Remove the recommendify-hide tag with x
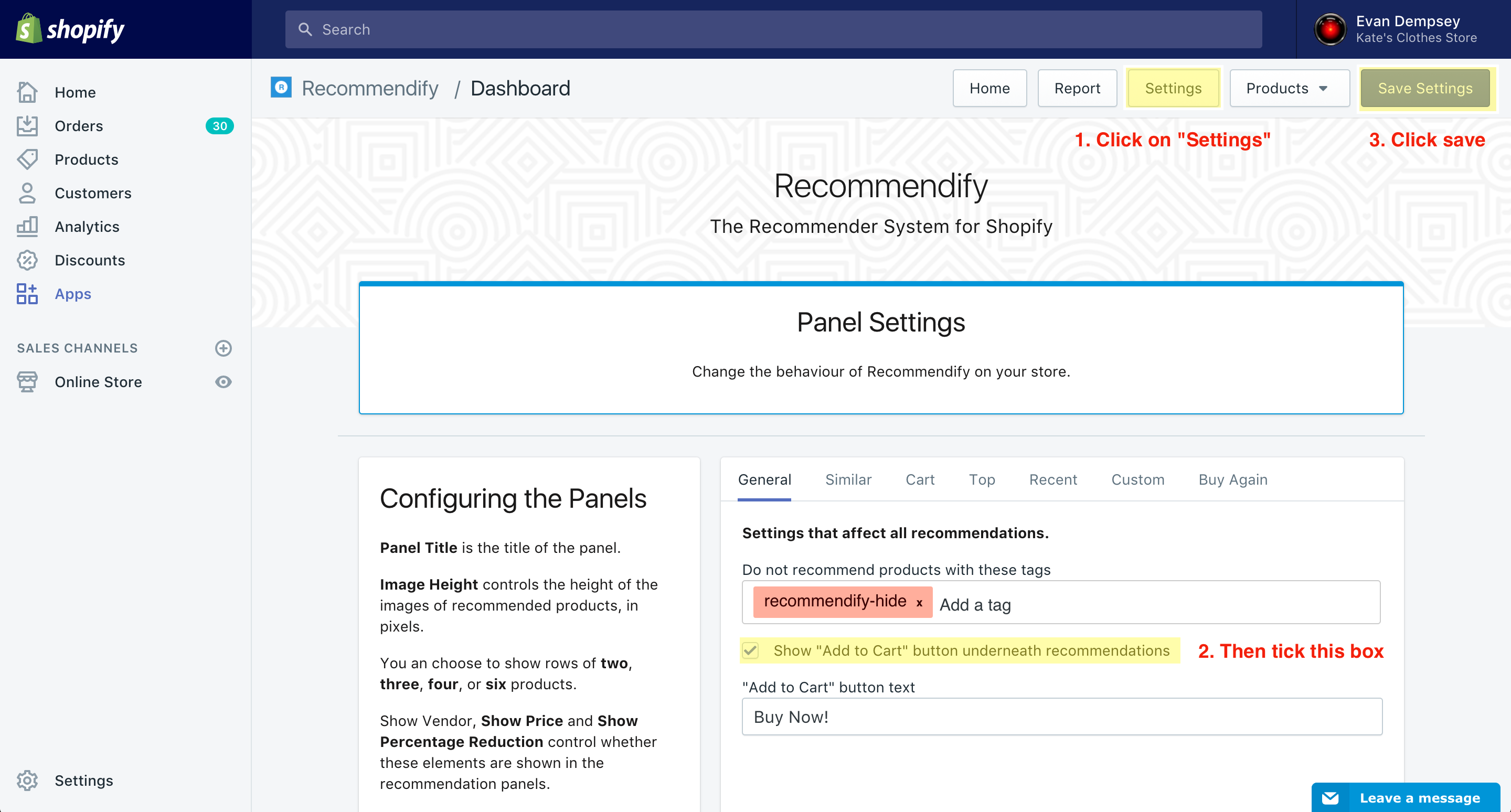The image size is (1511, 812). [919, 603]
